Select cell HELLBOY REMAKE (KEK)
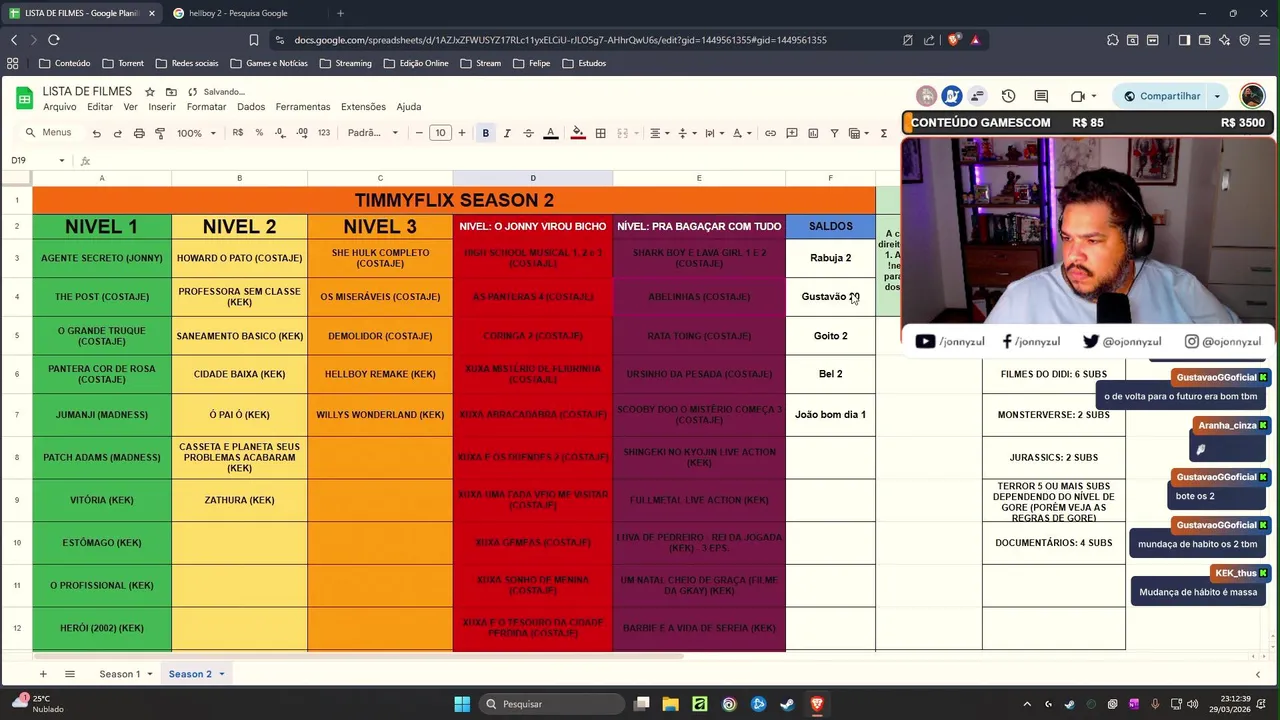The height and width of the screenshot is (720, 1280). tap(380, 374)
